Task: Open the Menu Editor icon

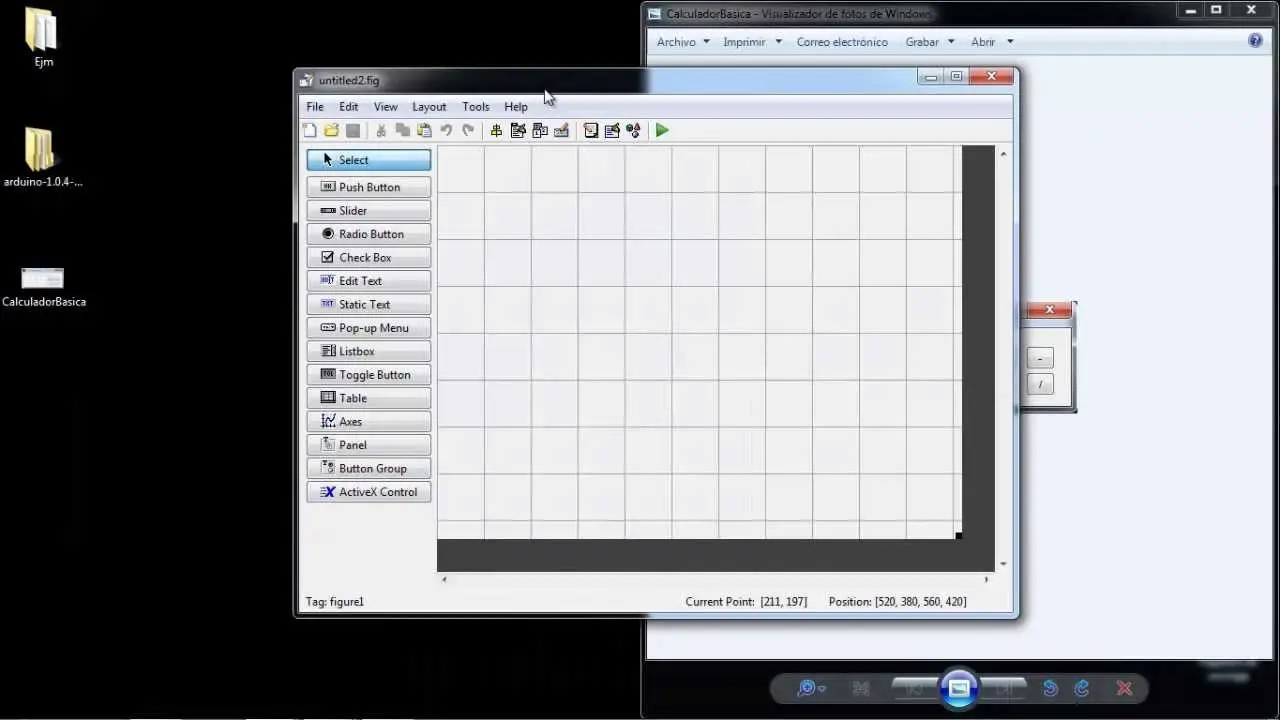Action: tap(518, 130)
